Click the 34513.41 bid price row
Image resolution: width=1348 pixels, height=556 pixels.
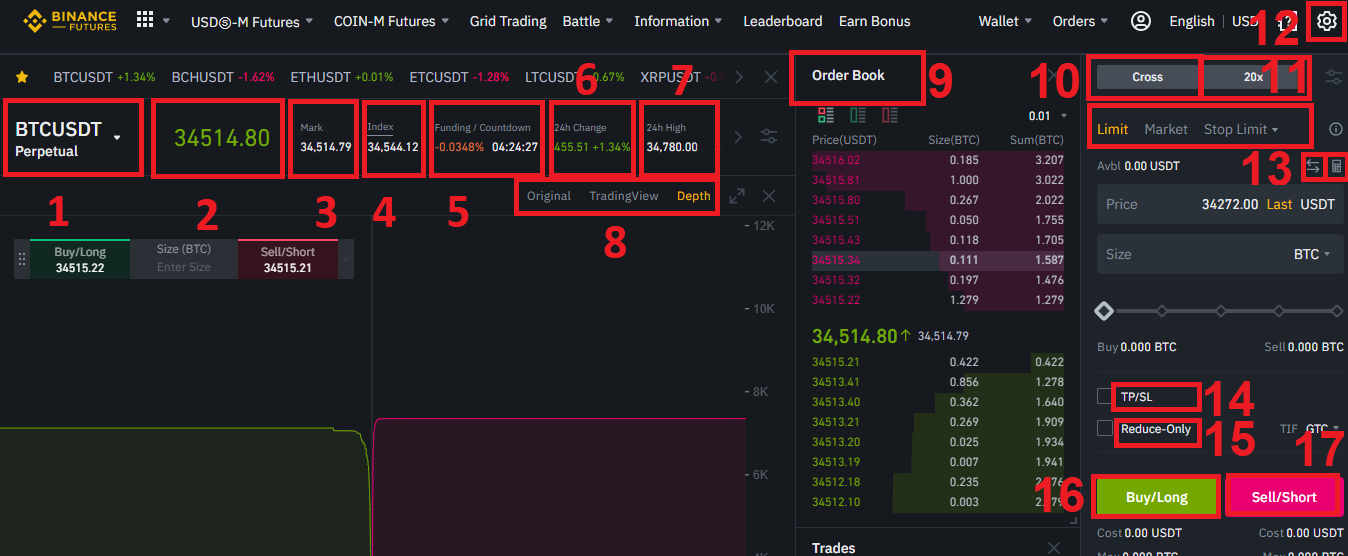pos(938,382)
